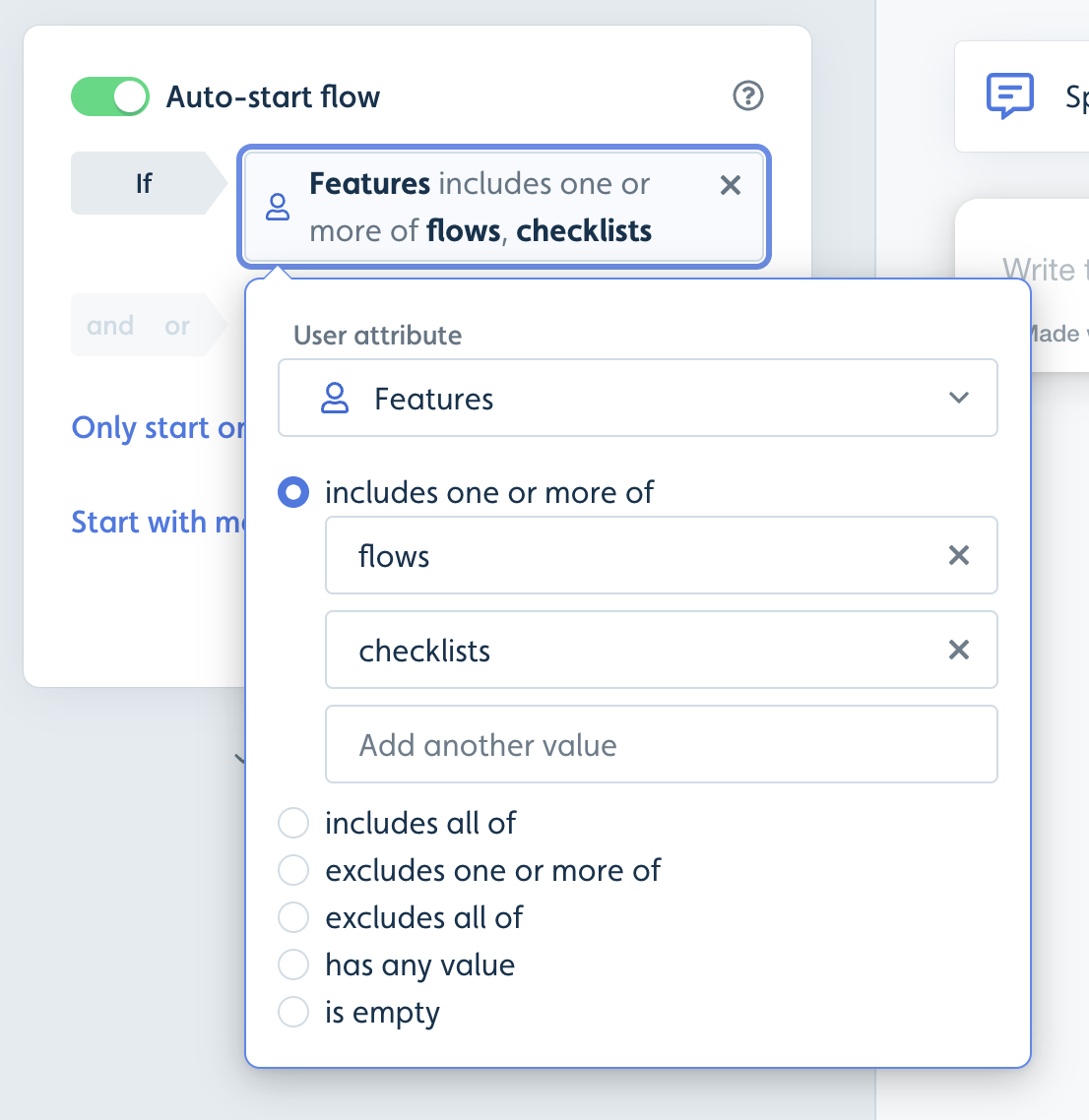Click the 'Start with' link
The height and width of the screenshot is (1120, 1089).
[158, 523]
